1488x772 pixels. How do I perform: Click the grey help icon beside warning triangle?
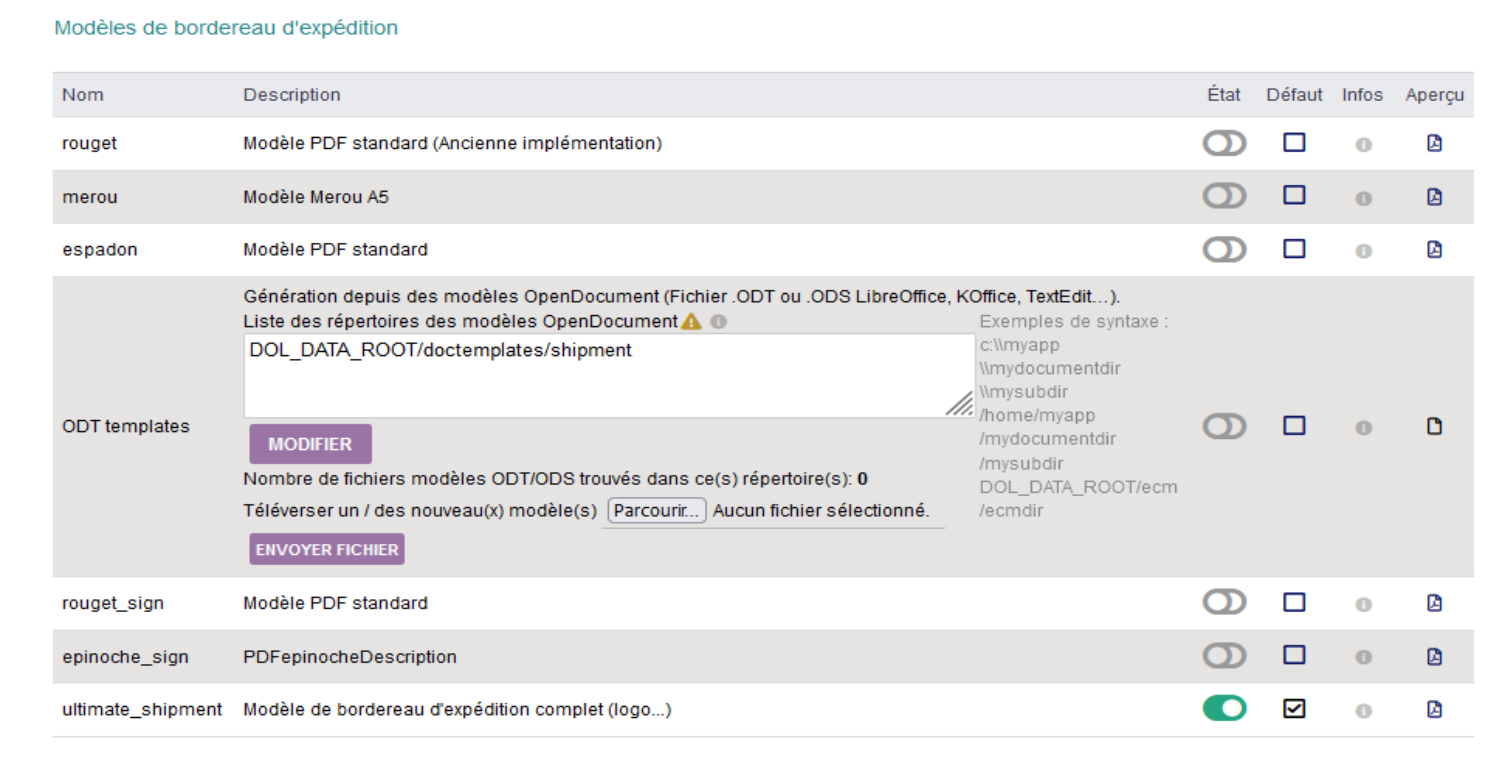point(717,322)
